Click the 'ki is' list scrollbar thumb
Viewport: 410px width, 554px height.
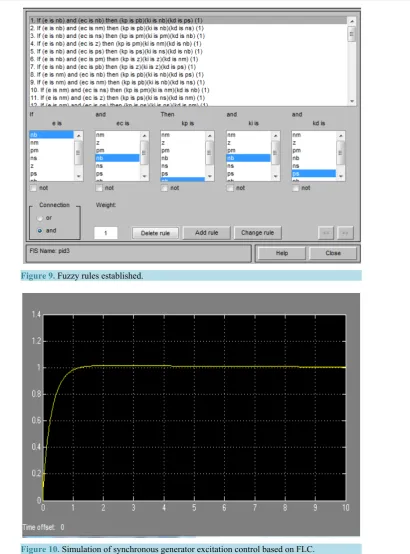(275, 153)
